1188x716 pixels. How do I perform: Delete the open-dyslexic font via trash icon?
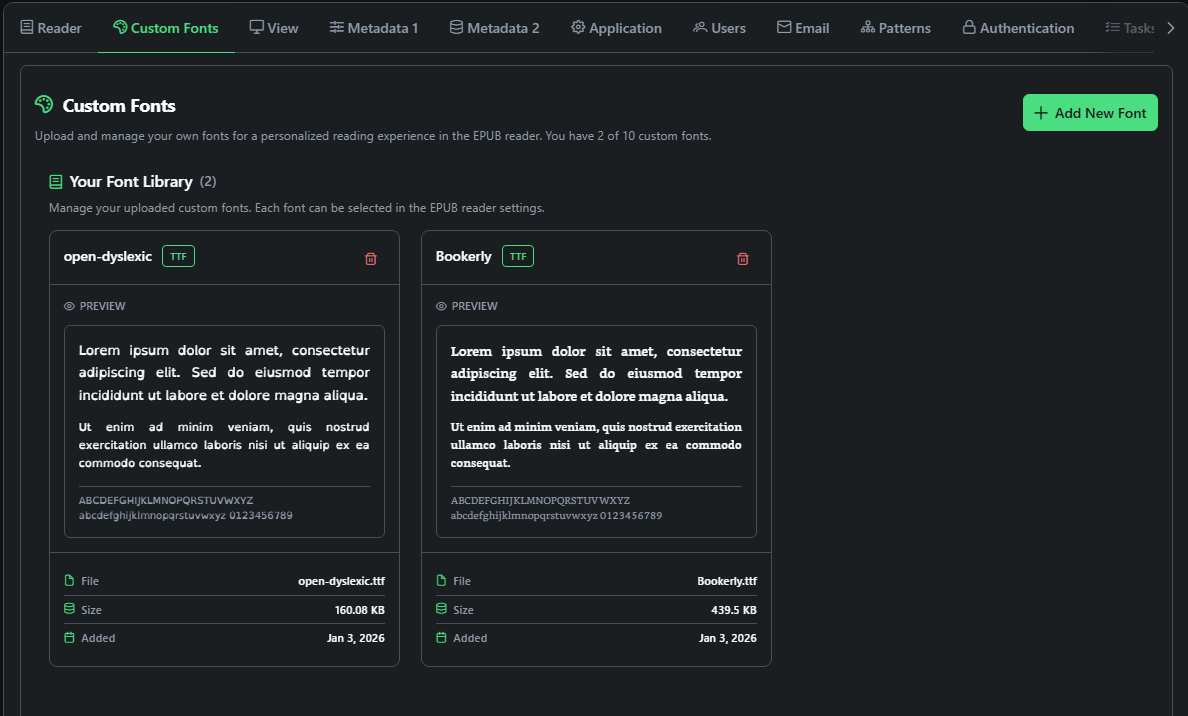tap(371, 259)
